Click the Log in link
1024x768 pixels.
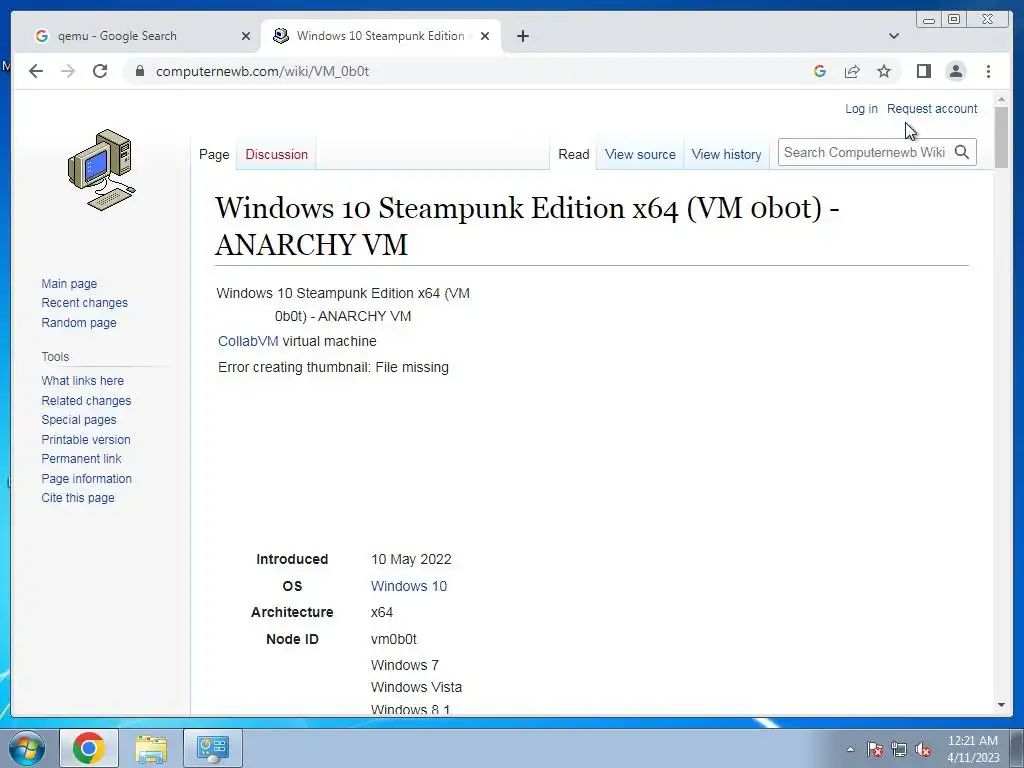click(861, 108)
